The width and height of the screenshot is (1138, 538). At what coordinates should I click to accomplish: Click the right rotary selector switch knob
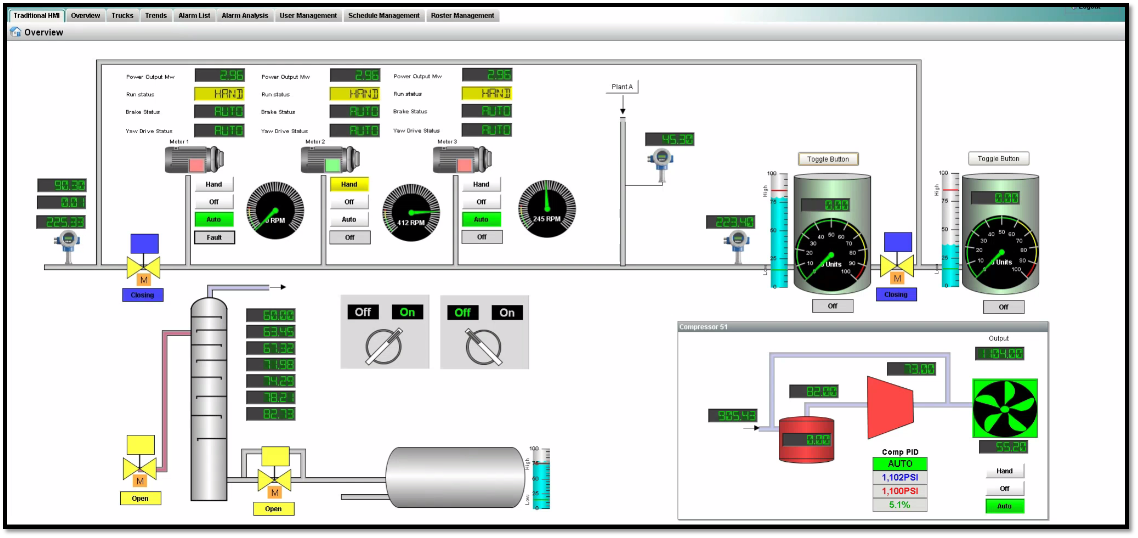[x=483, y=346]
